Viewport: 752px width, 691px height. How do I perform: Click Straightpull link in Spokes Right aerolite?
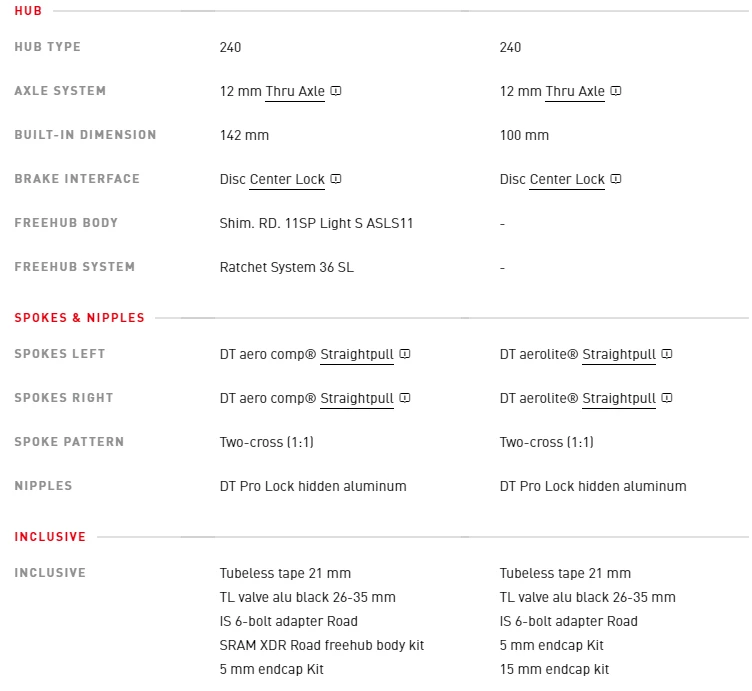[619, 398]
